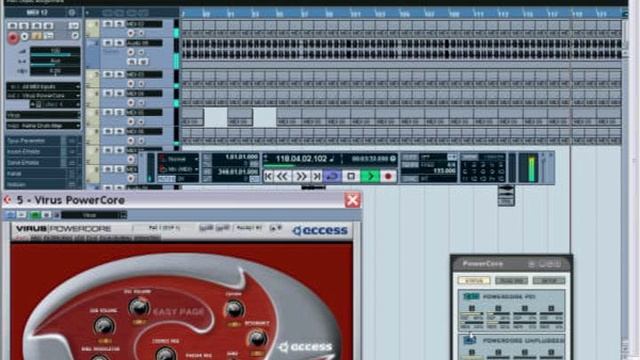
Task: Click the Rewind button in the transport panel
Action: tap(282, 176)
